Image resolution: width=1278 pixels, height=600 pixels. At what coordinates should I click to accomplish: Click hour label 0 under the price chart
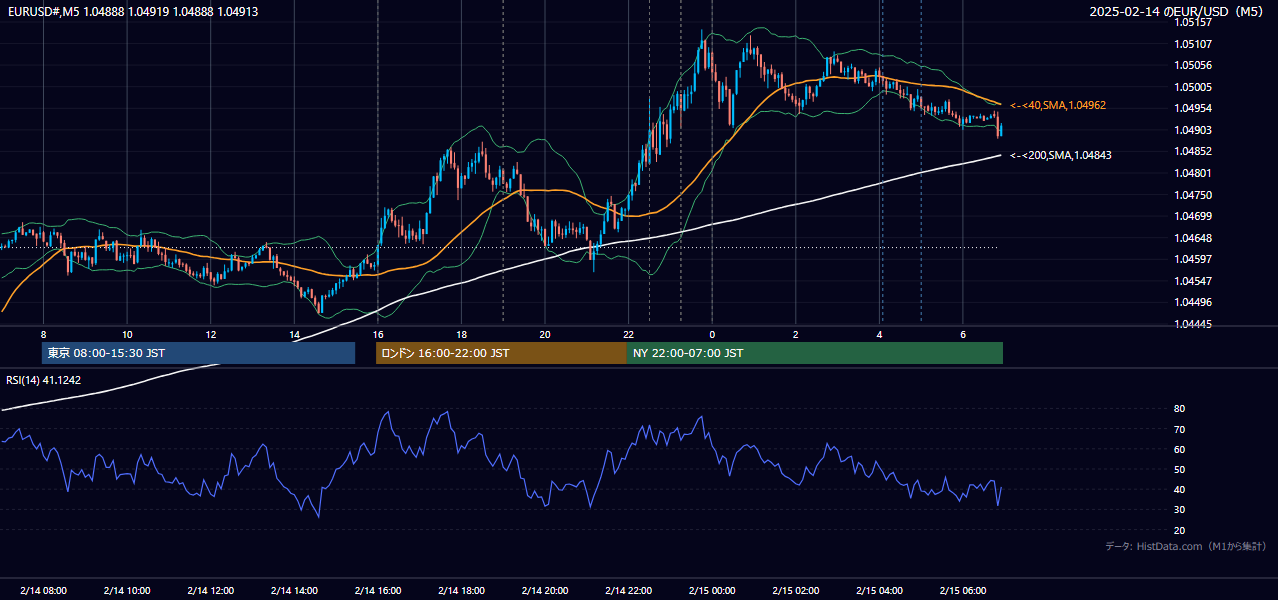coord(712,334)
